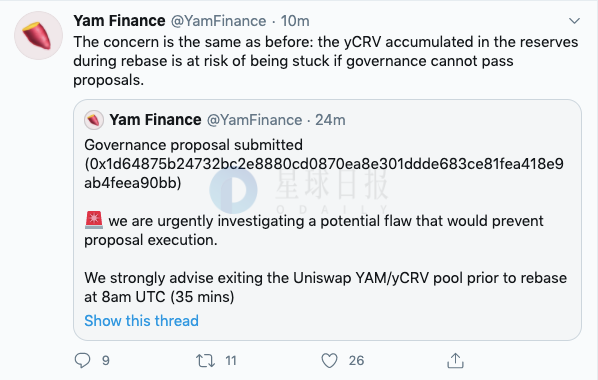
Task: Click the 10m timestamp
Action: click(295, 21)
